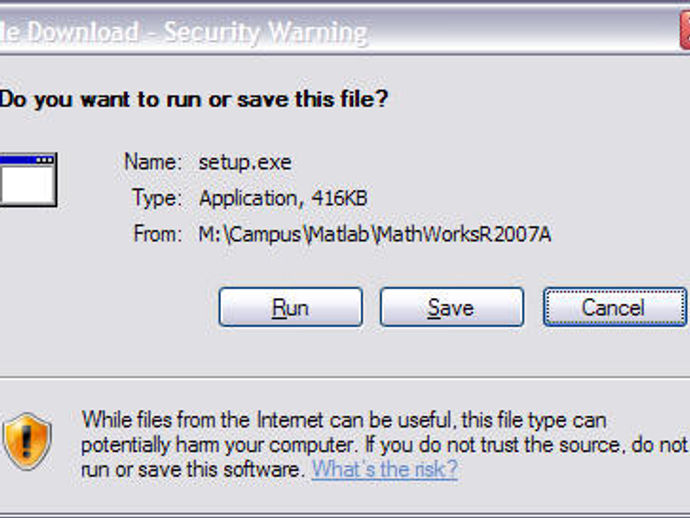Viewport: 690px width, 518px height.
Task: Select the setup.exe file name text
Action: click(245, 162)
